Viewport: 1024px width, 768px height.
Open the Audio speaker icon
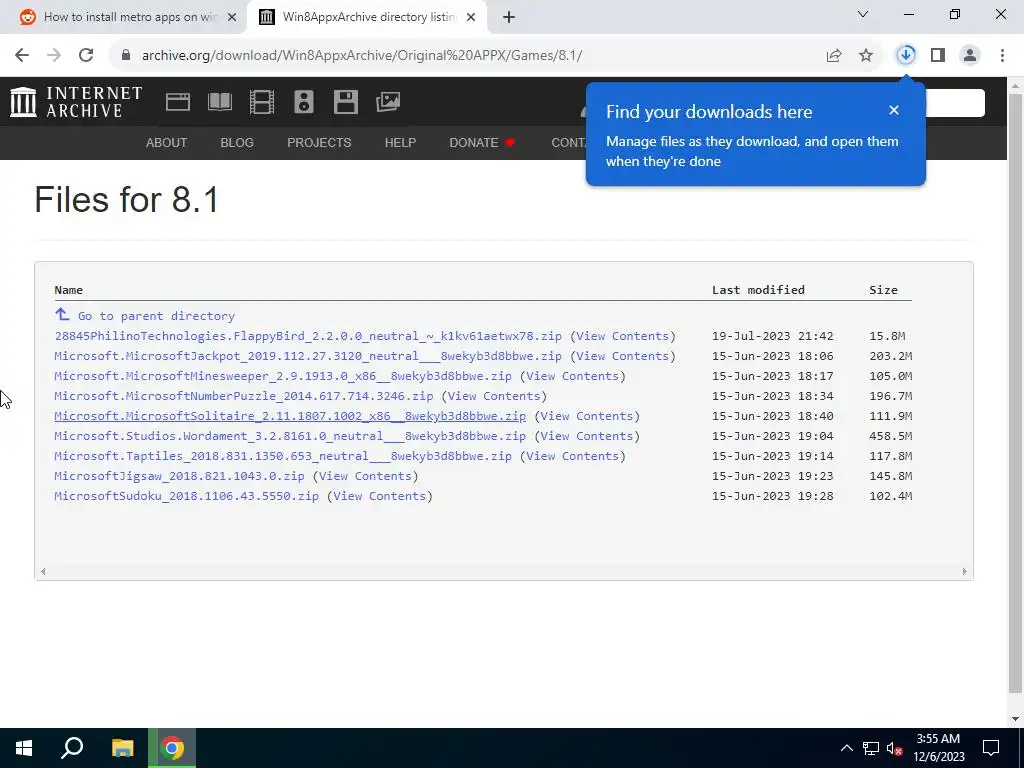304,102
